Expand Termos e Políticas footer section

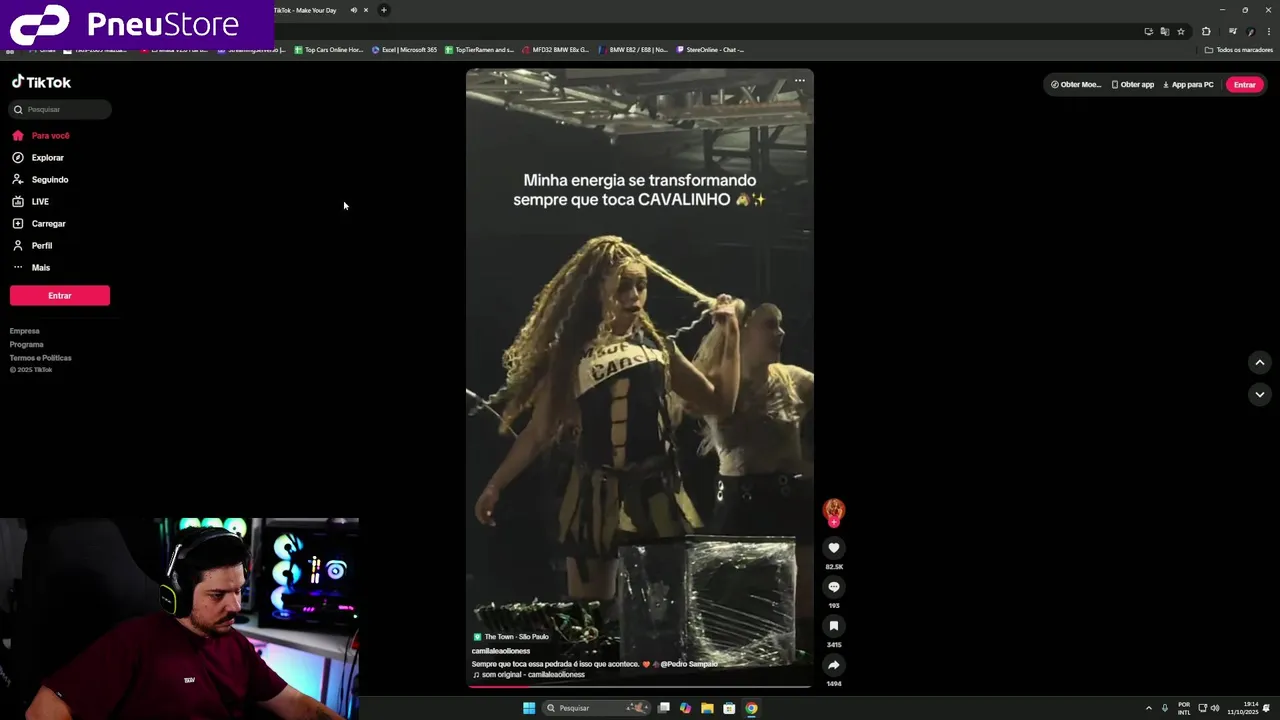tap(41, 357)
